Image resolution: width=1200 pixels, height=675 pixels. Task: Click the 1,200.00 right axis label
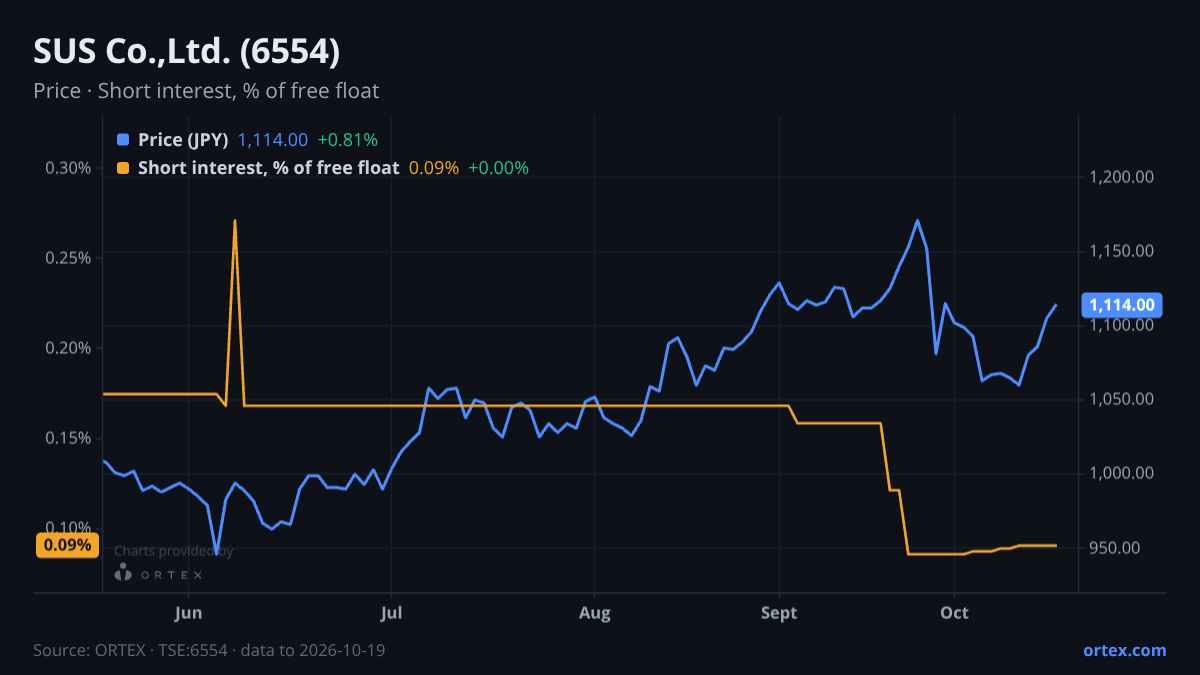click(1121, 177)
